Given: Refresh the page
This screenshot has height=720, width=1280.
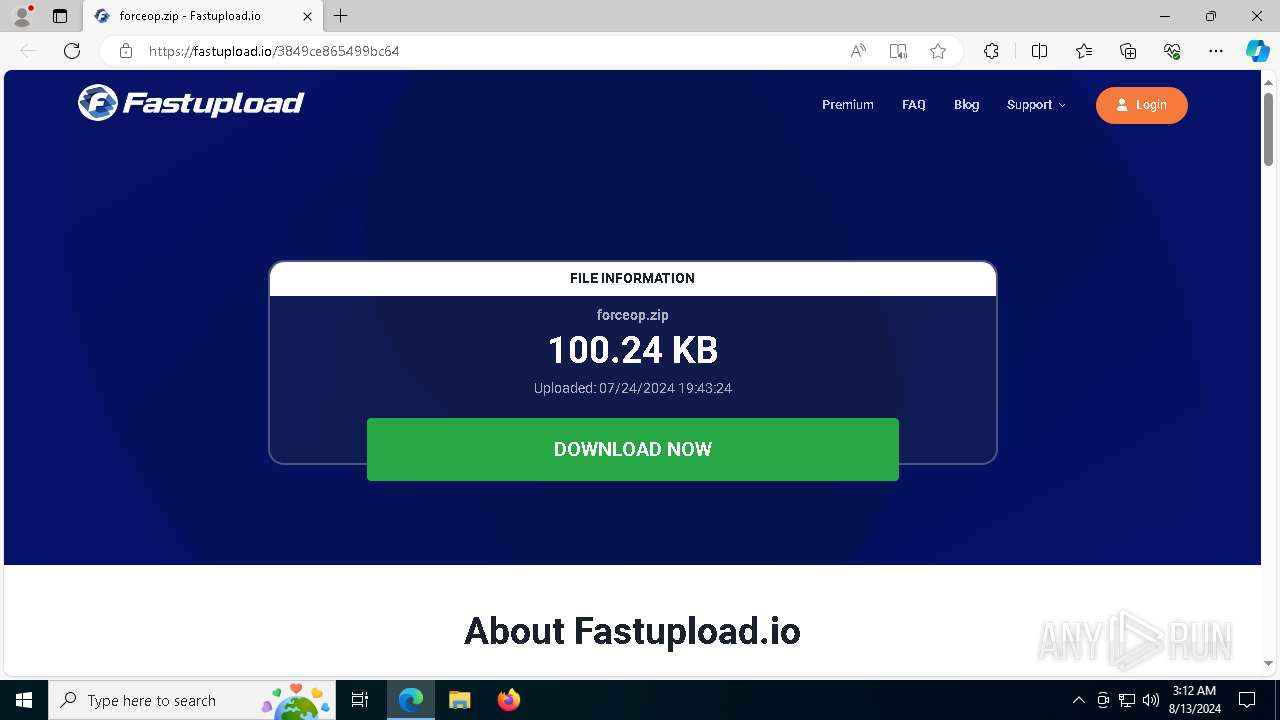Looking at the screenshot, I should [72, 51].
